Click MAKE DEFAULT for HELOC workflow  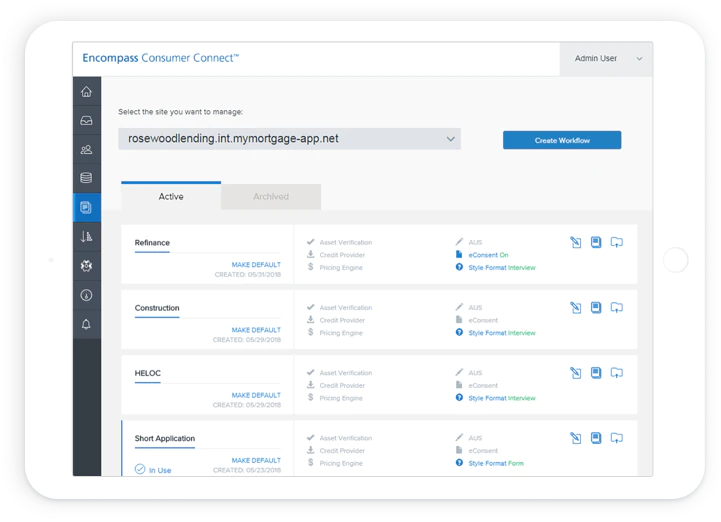coord(256,395)
